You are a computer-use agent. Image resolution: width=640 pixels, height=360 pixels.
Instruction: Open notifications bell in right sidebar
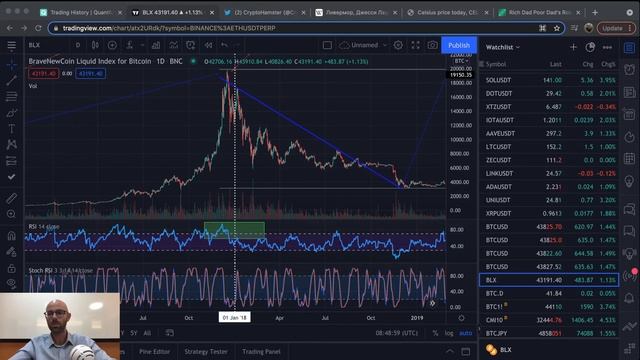630,298
